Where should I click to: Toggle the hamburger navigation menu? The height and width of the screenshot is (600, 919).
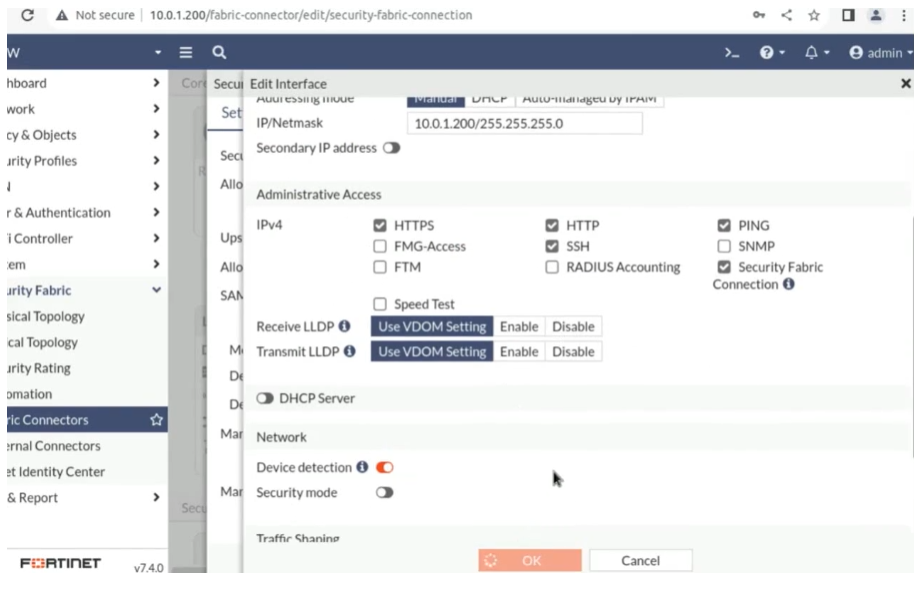[186, 53]
